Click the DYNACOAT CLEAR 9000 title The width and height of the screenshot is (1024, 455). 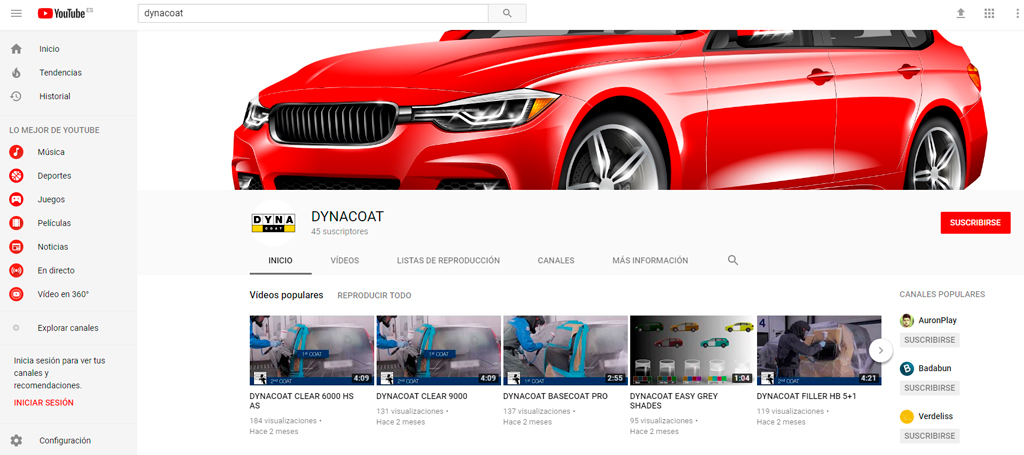point(422,396)
